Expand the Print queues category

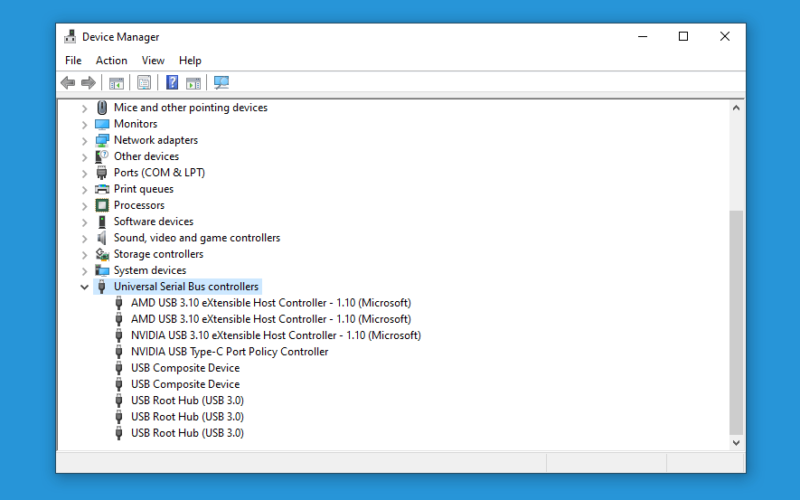point(85,190)
